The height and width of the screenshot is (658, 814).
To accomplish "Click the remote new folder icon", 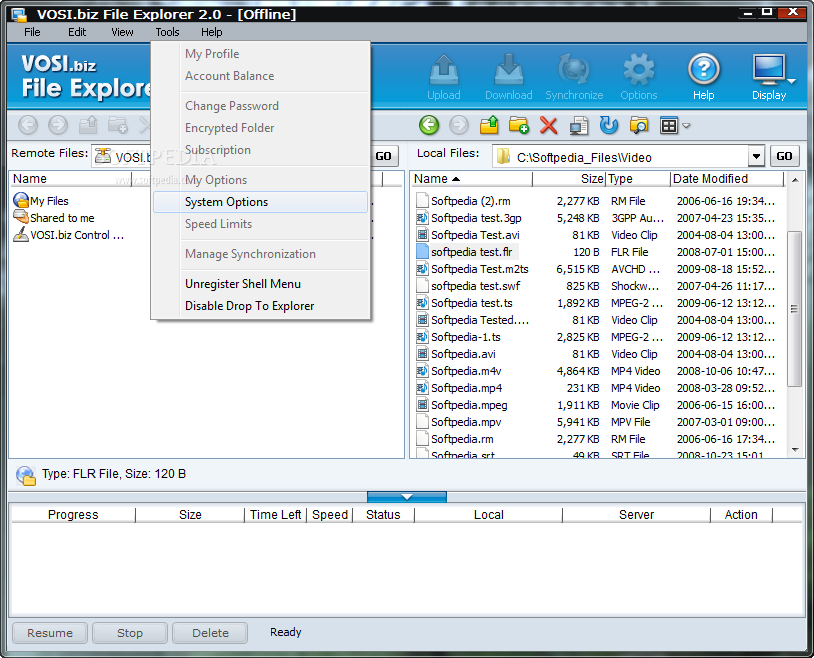I will [117, 125].
